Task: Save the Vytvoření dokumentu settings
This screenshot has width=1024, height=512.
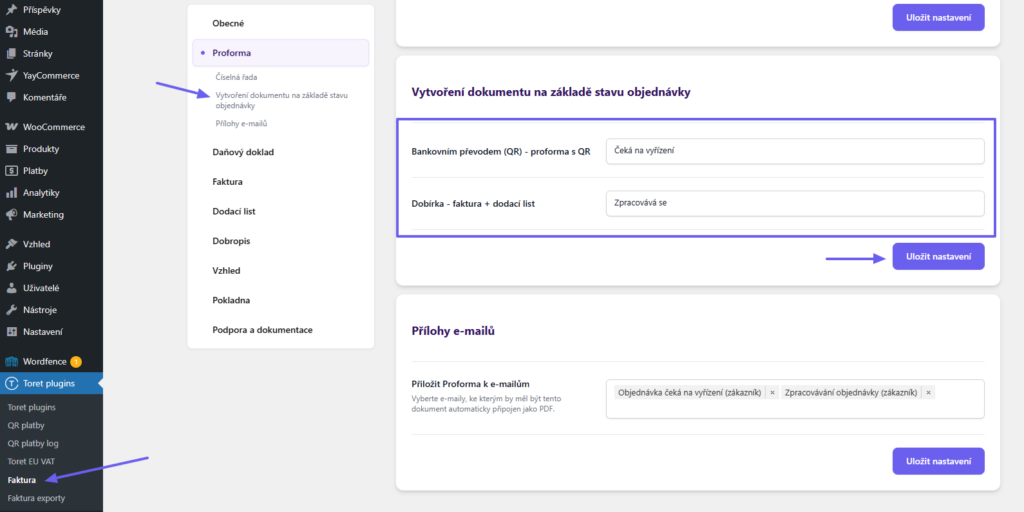Action: pos(938,257)
